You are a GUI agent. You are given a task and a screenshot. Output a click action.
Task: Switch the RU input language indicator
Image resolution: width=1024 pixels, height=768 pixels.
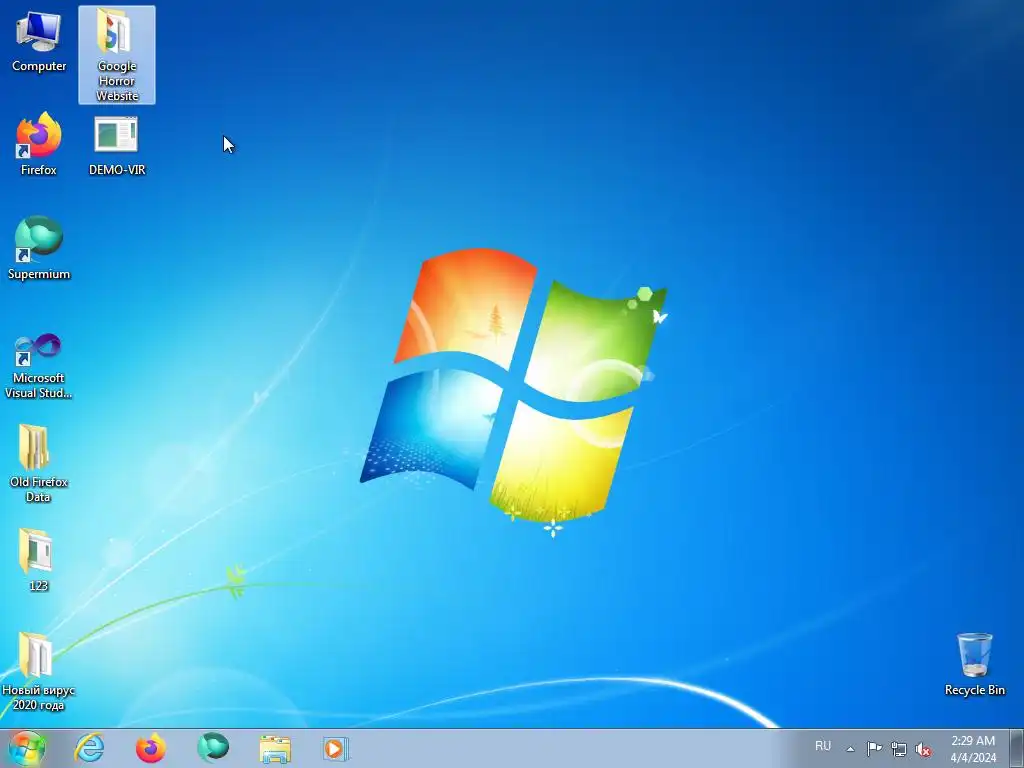[x=823, y=746]
